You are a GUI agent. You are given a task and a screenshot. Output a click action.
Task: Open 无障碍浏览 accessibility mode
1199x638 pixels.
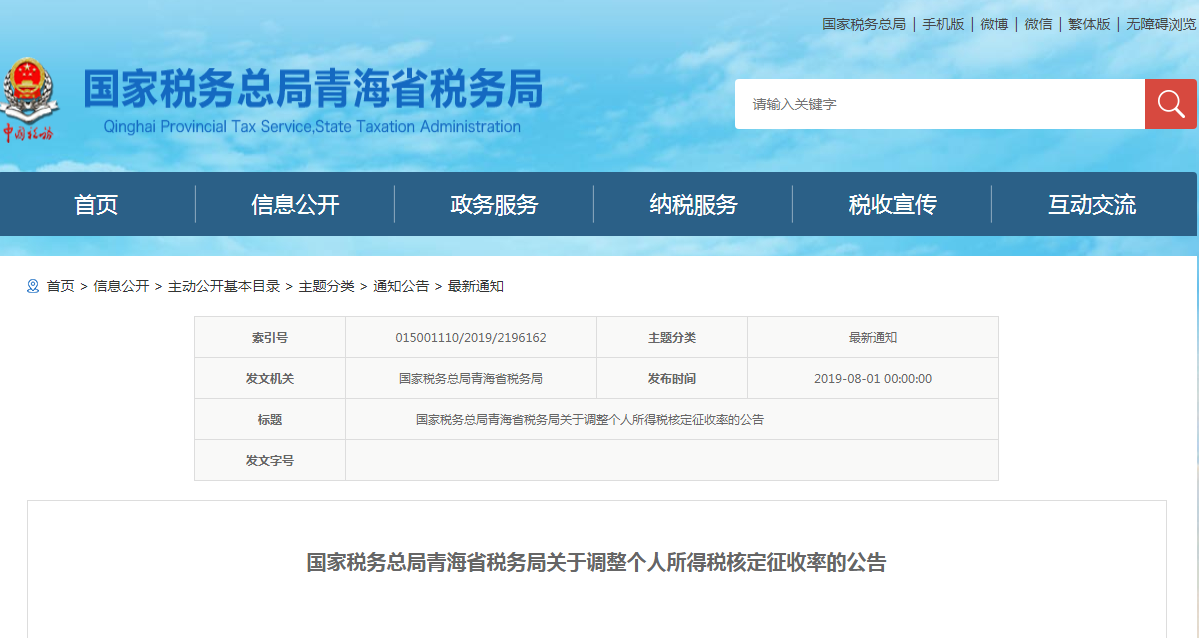click(1161, 24)
